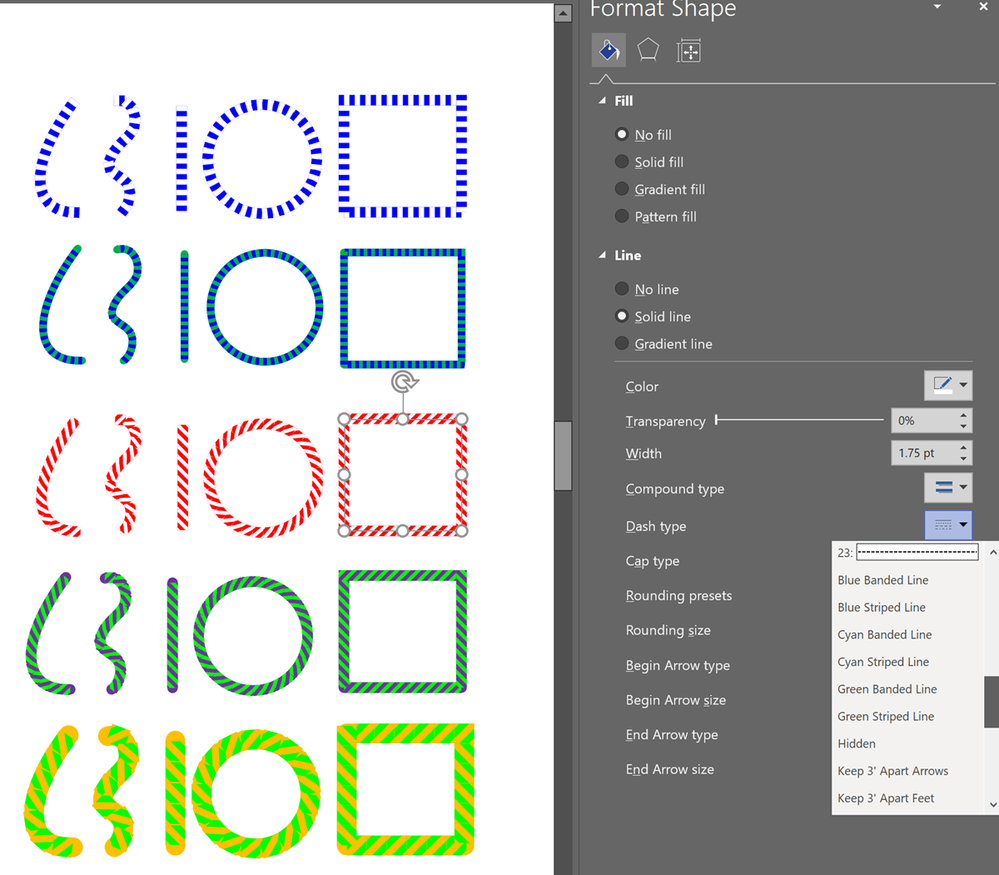Select the No line radio button
Image resolution: width=999 pixels, height=875 pixels.
622,289
